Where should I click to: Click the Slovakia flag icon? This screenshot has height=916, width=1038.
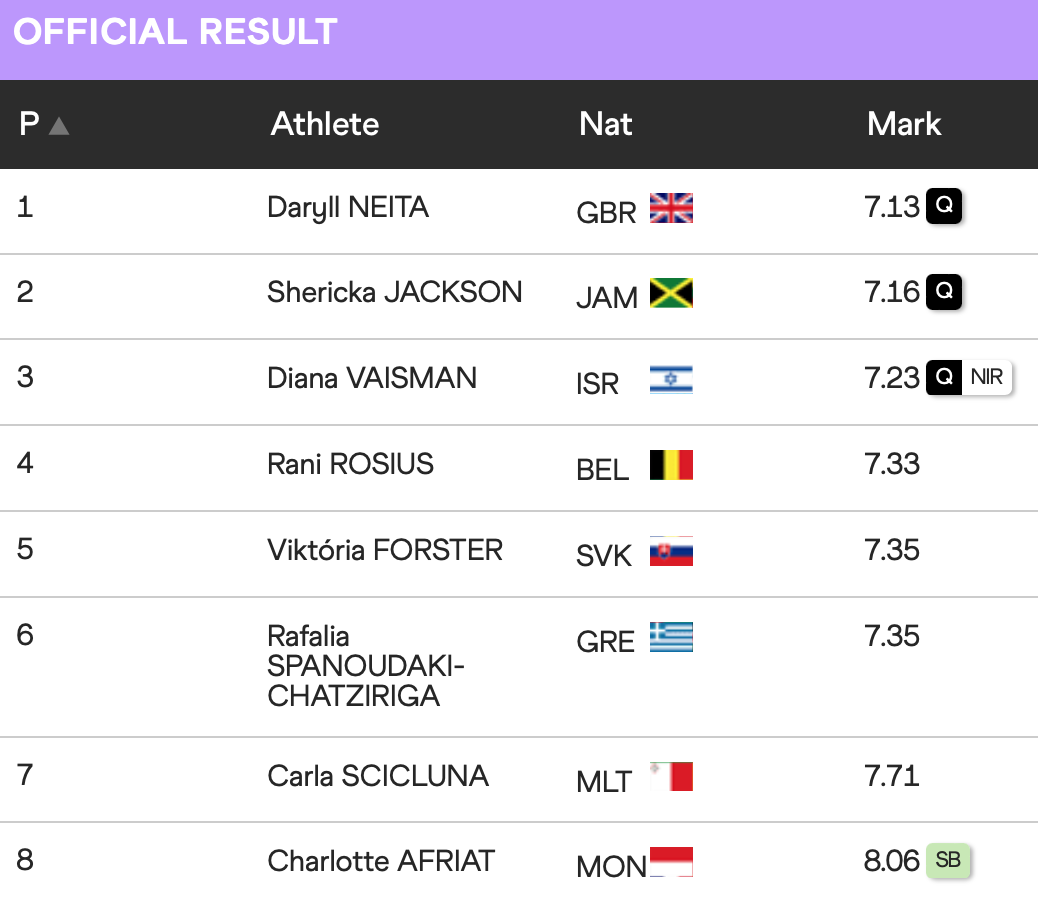tap(671, 551)
